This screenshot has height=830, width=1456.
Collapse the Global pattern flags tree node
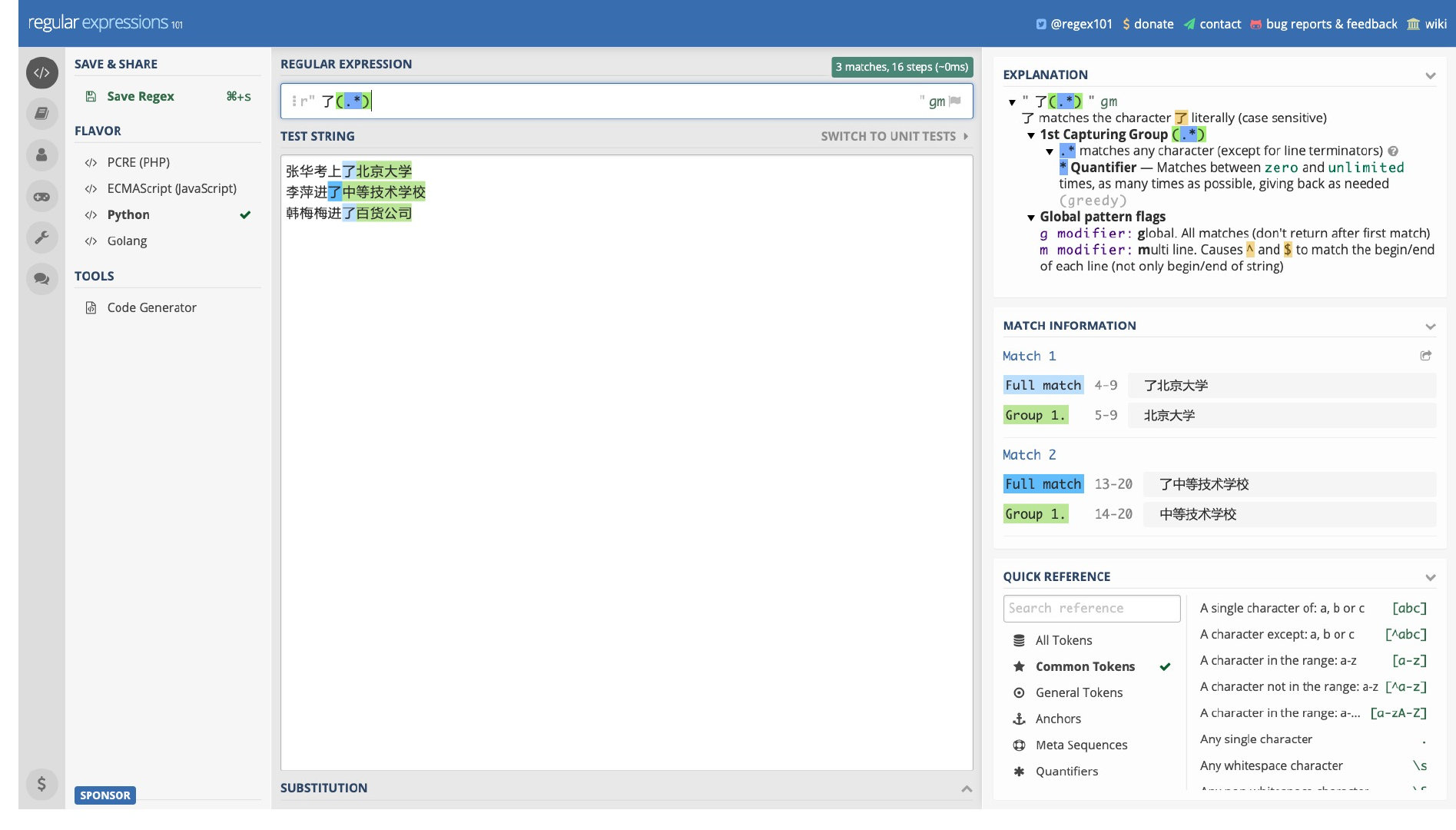coord(1031,217)
